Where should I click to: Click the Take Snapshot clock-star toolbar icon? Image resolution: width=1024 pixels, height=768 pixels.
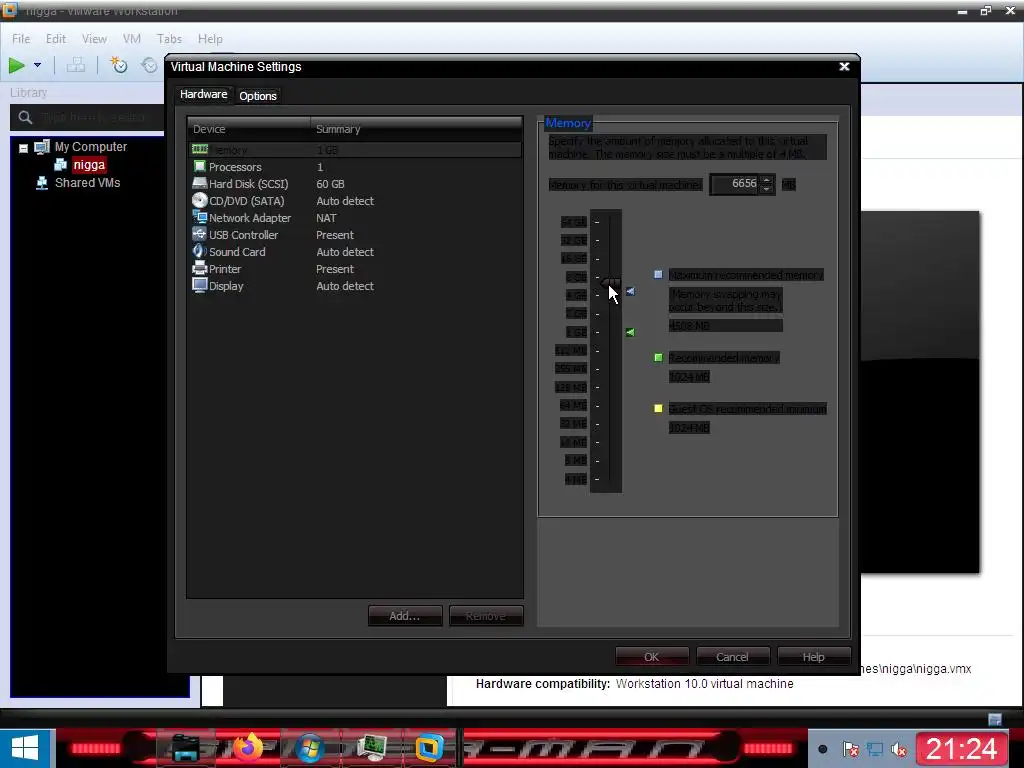pyautogui.click(x=118, y=65)
